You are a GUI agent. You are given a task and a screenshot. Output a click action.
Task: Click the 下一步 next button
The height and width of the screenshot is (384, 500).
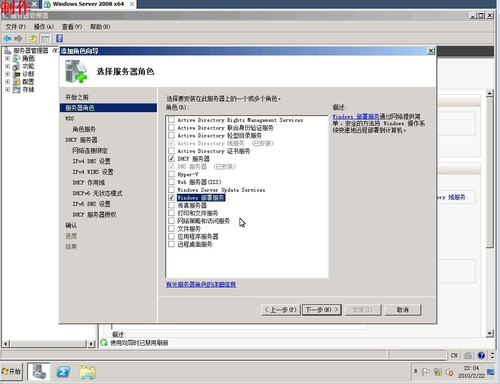[322, 310]
